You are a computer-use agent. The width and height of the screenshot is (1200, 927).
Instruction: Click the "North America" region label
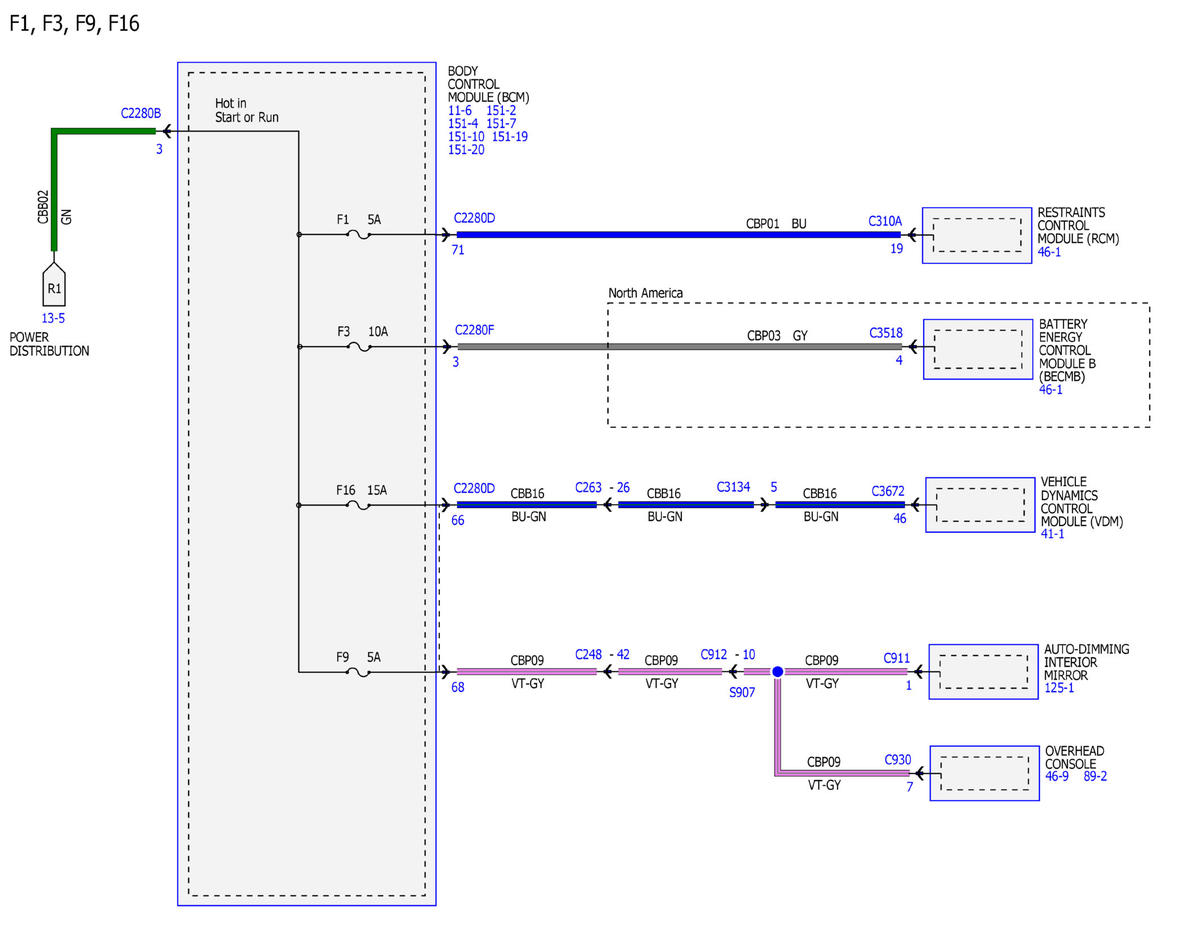coord(646,293)
